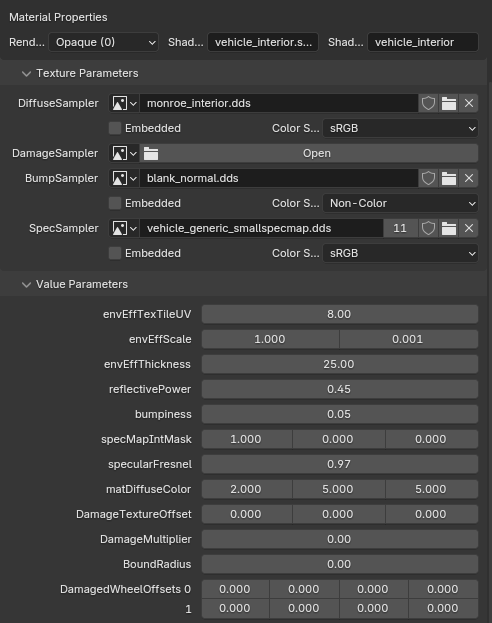Browse image list for BumpSampler

(124, 178)
